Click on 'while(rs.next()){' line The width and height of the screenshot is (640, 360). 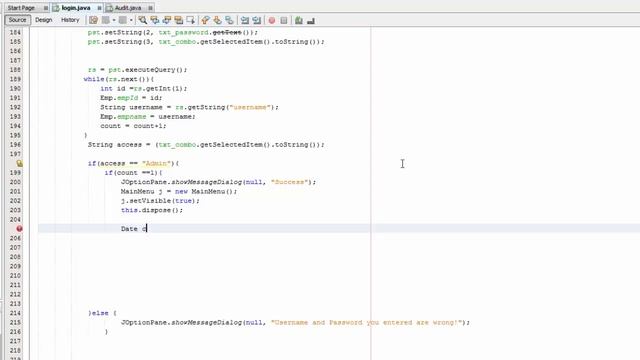119,79
